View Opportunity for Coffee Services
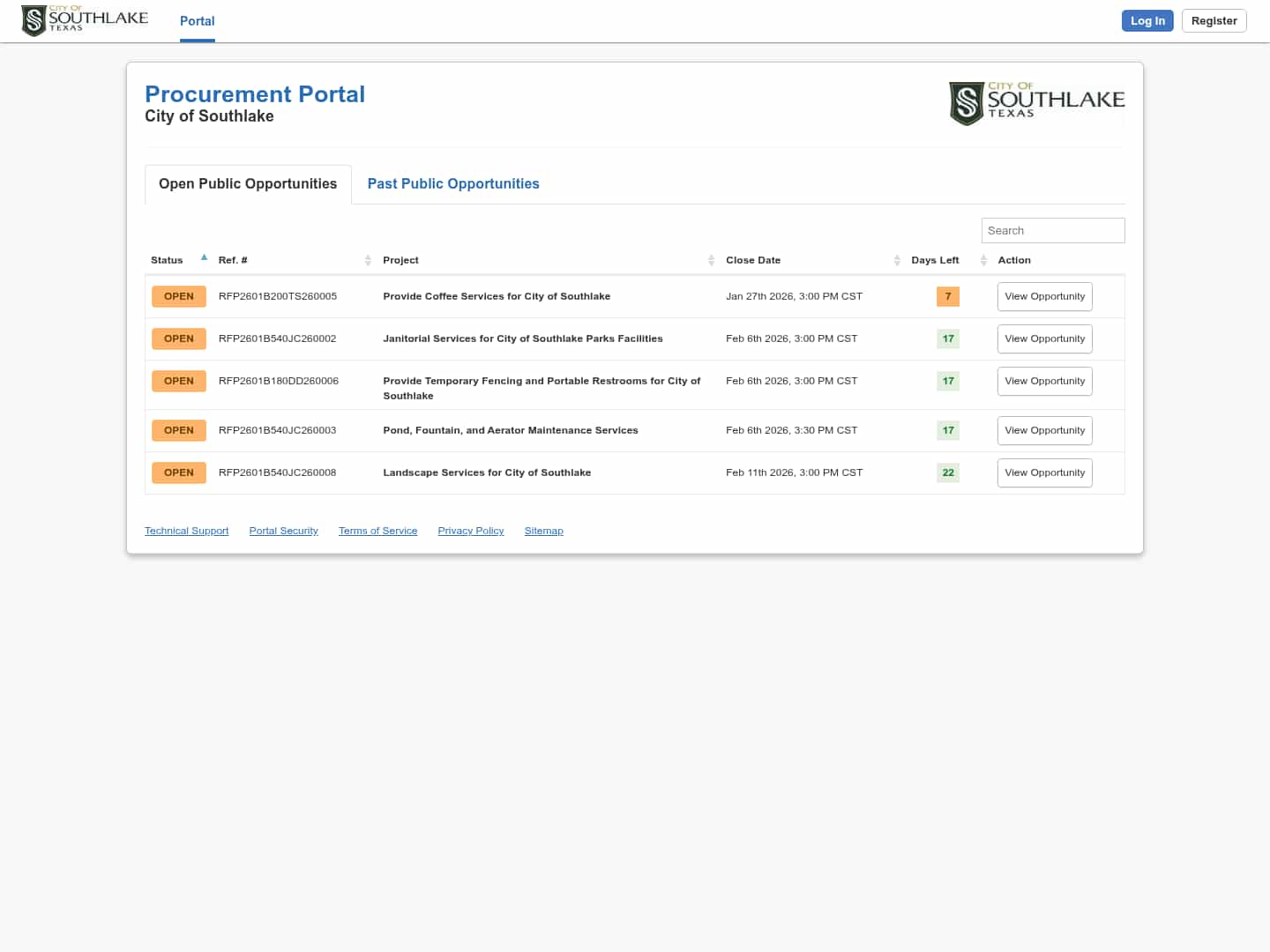 click(1044, 297)
